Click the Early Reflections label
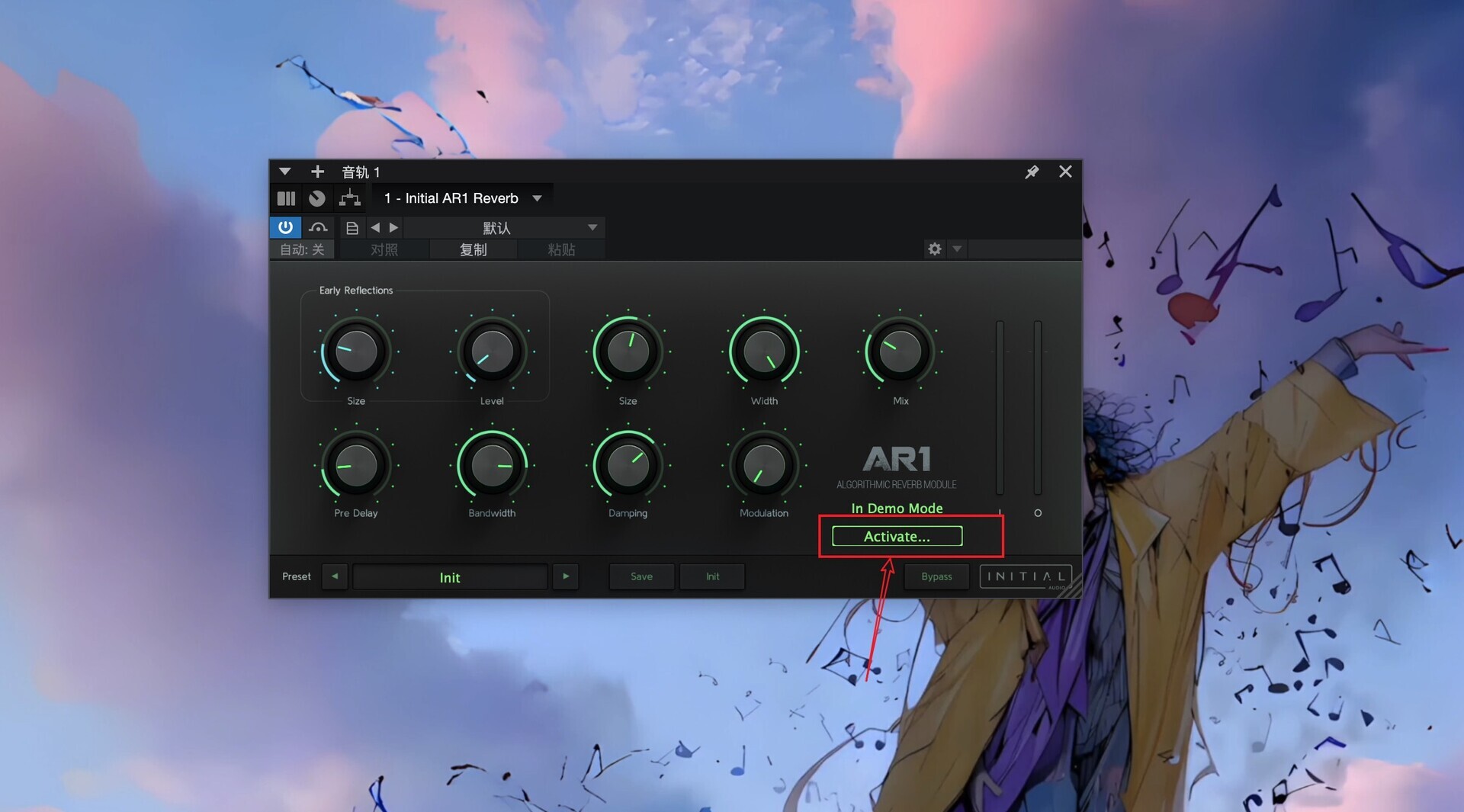Screen dimensions: 1464x812 pos(356,290)
